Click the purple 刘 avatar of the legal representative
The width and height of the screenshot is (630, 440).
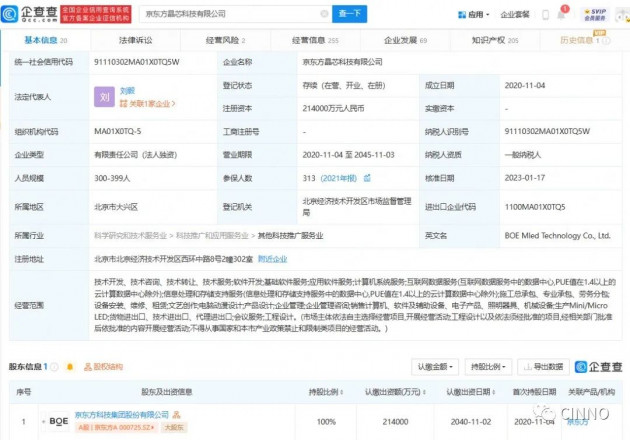click(x=104, y=97)
